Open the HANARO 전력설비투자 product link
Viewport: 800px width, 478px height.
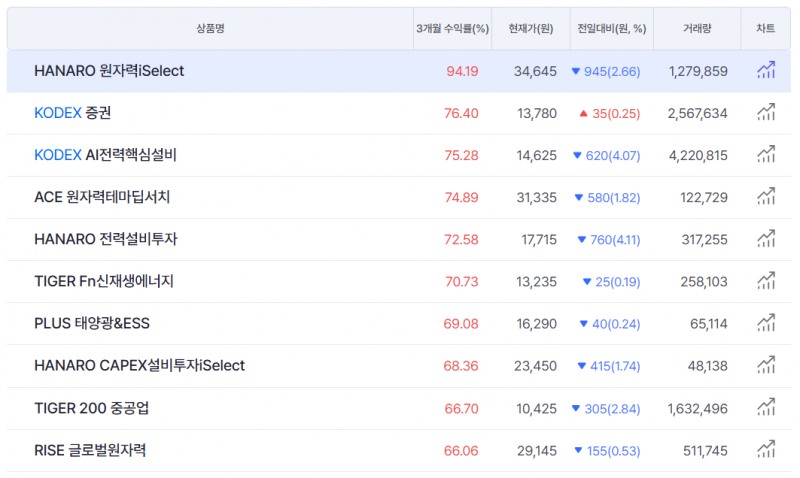click(x=106, y=239)
